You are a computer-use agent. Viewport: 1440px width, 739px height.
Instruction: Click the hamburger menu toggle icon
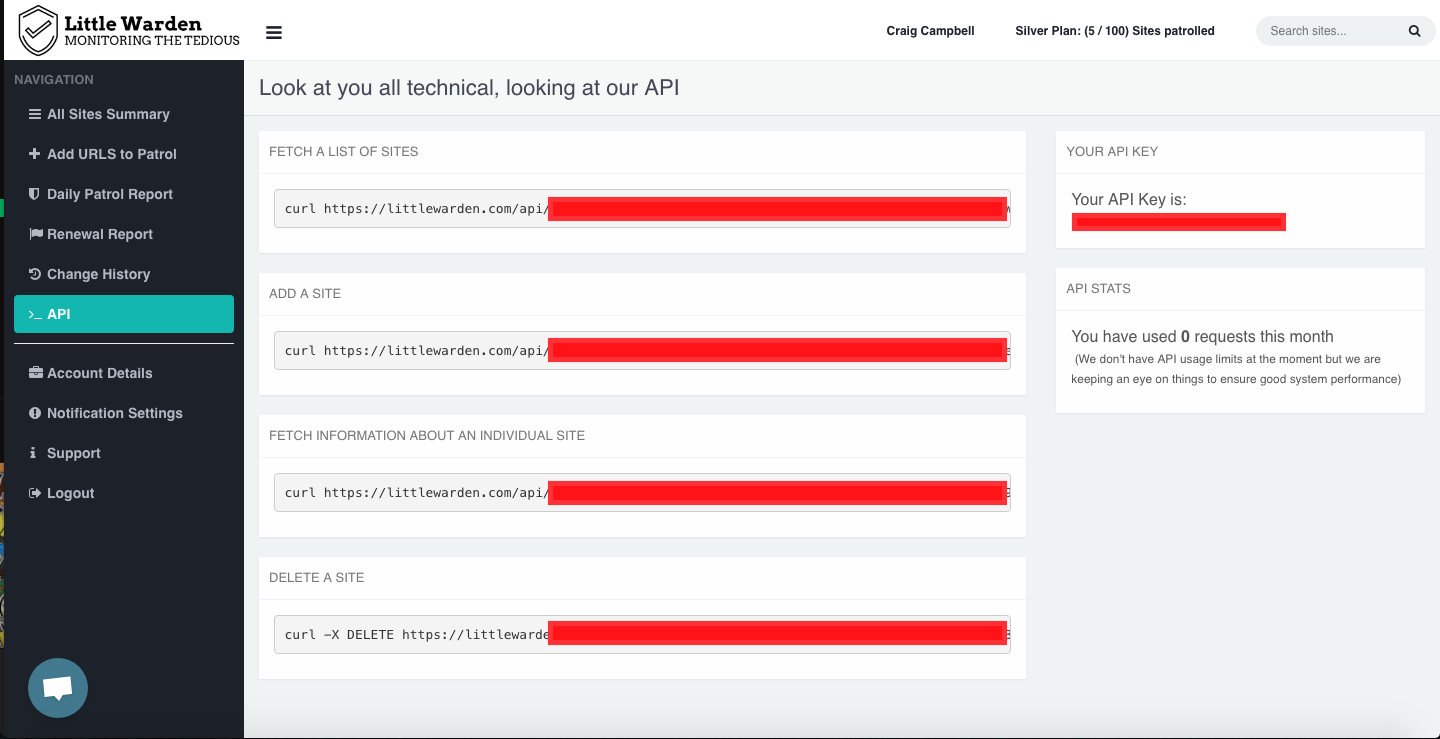click(274, 32)
